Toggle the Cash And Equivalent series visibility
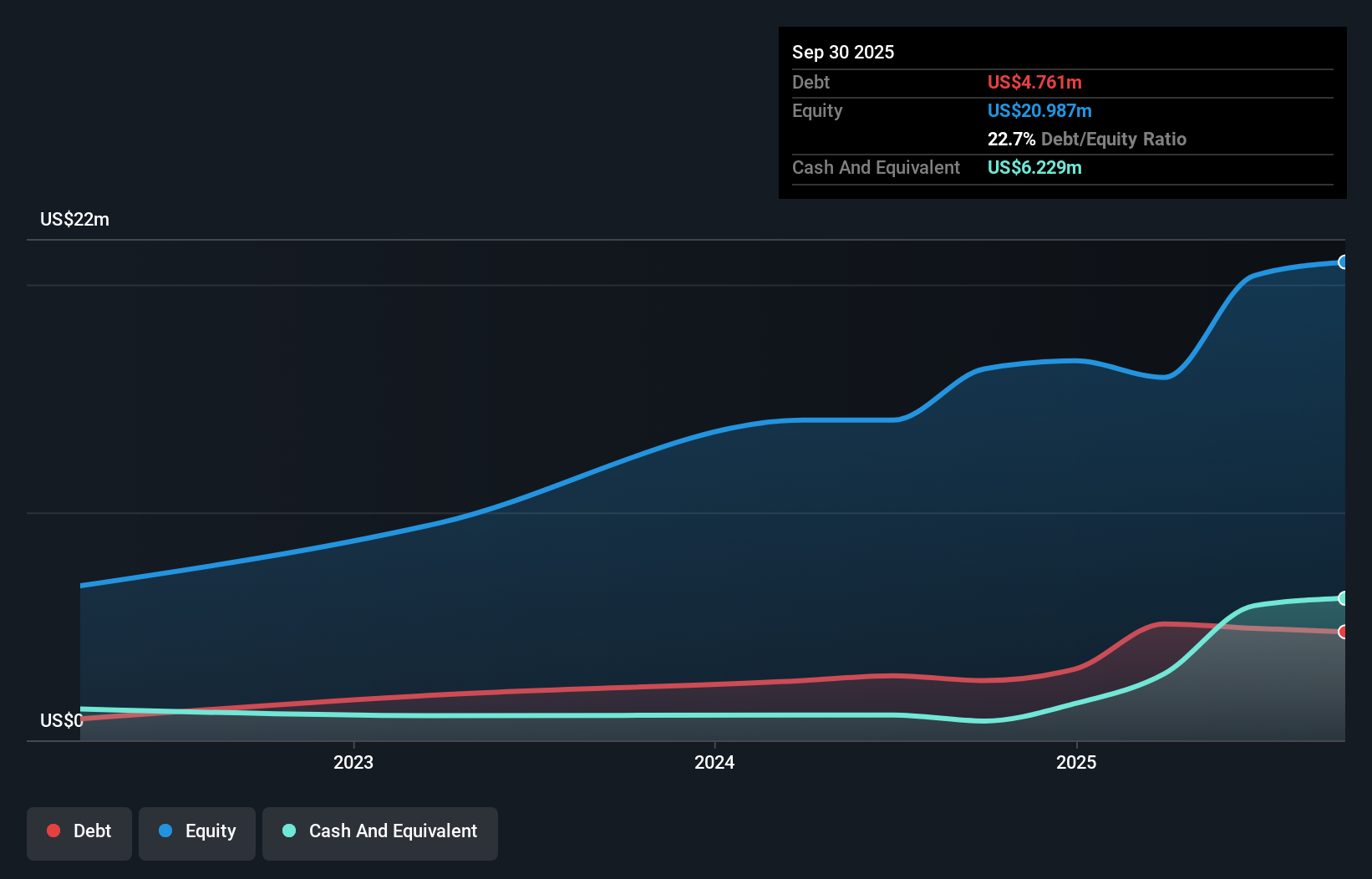 [380, 832]
